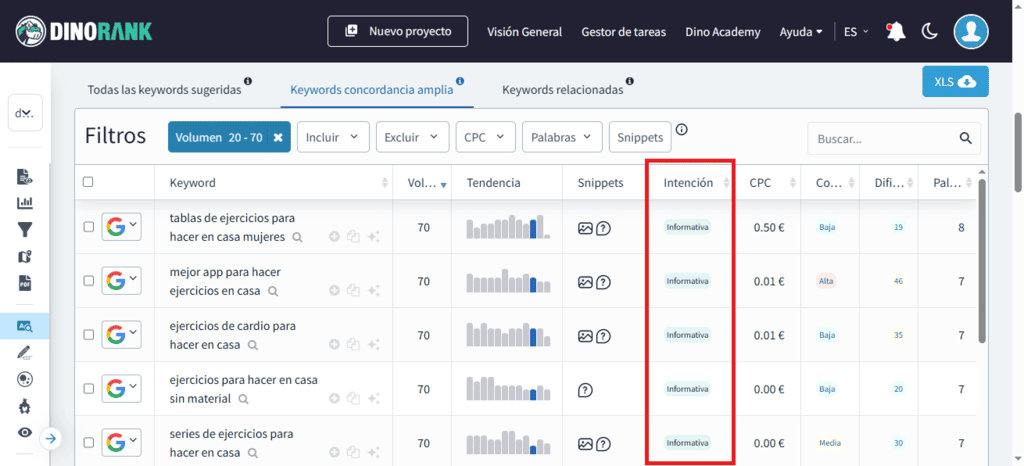Click info icon beside Keywords concordancia amplia
The width and height of the screenshot is (1024, 466).
pos(460,82)
